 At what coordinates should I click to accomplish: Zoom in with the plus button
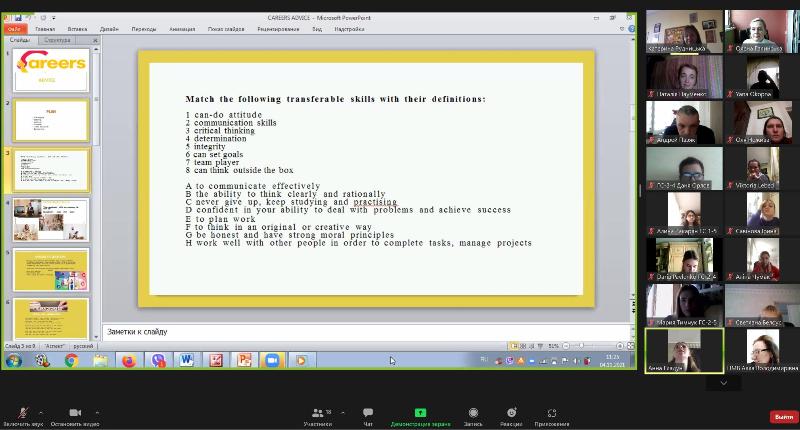click(620, 346)
